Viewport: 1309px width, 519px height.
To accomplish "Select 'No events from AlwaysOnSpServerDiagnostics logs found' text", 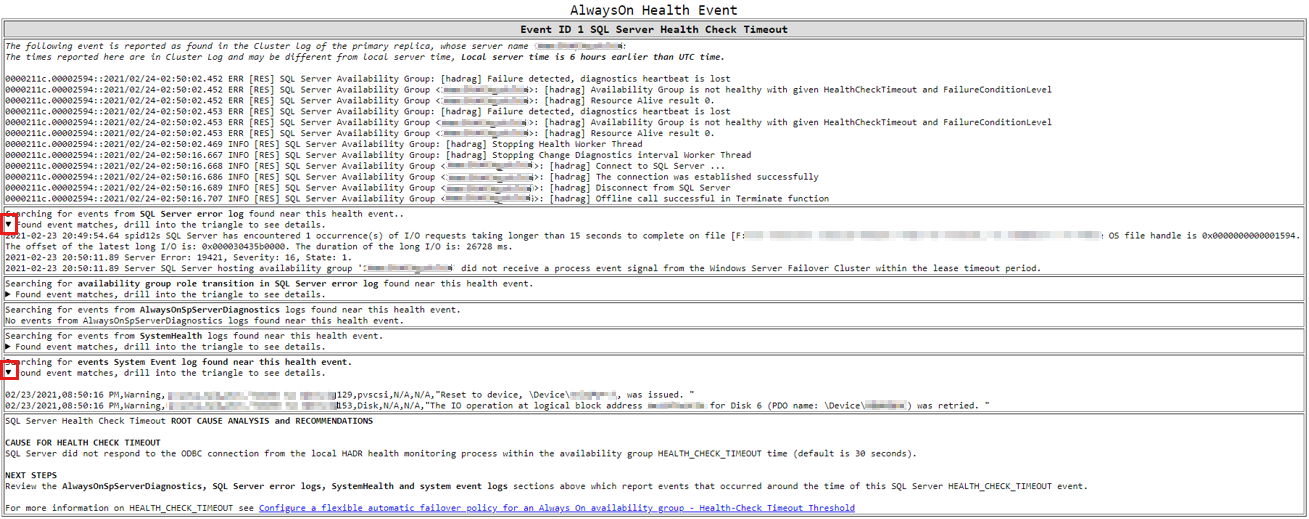I will (x=204, y=320).
